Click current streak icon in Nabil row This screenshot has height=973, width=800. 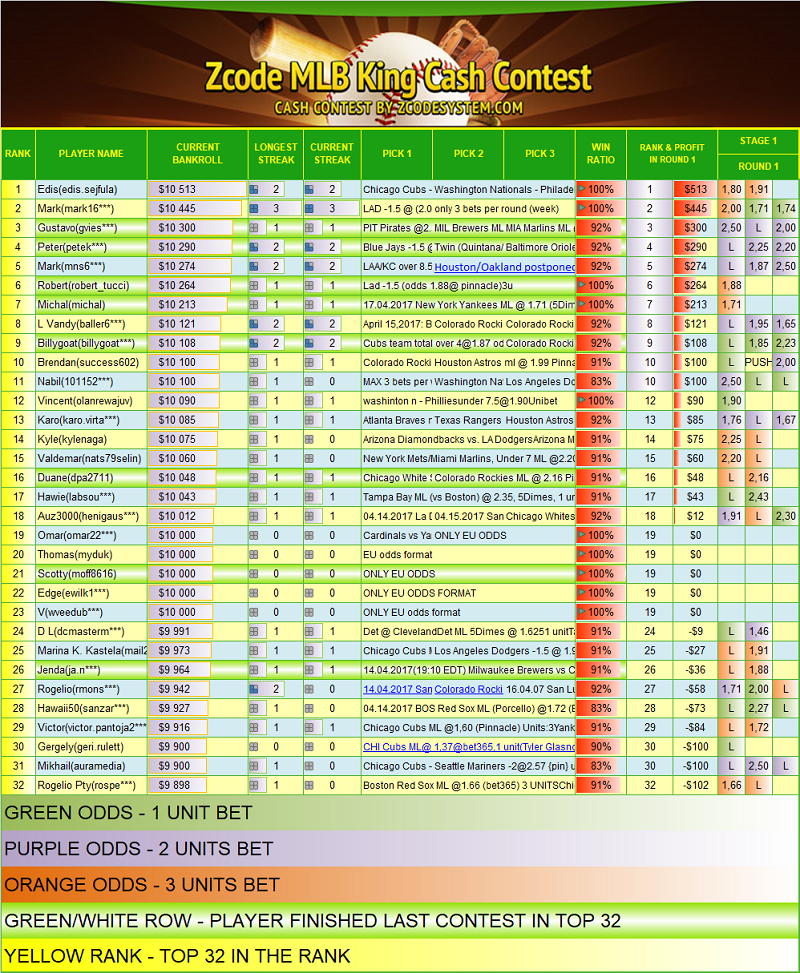tap(309, 382)
